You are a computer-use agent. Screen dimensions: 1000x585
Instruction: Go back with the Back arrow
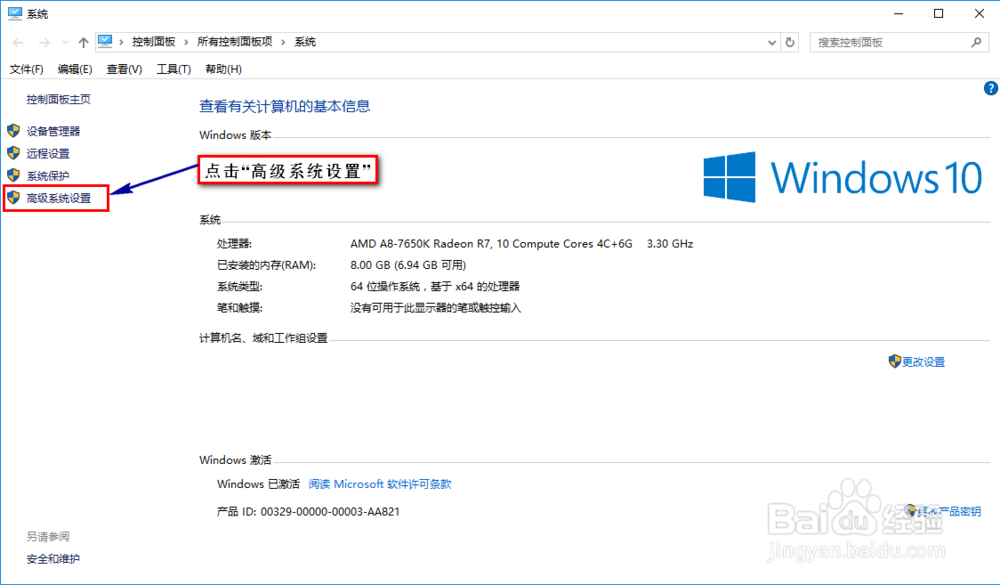pos(18,42)
